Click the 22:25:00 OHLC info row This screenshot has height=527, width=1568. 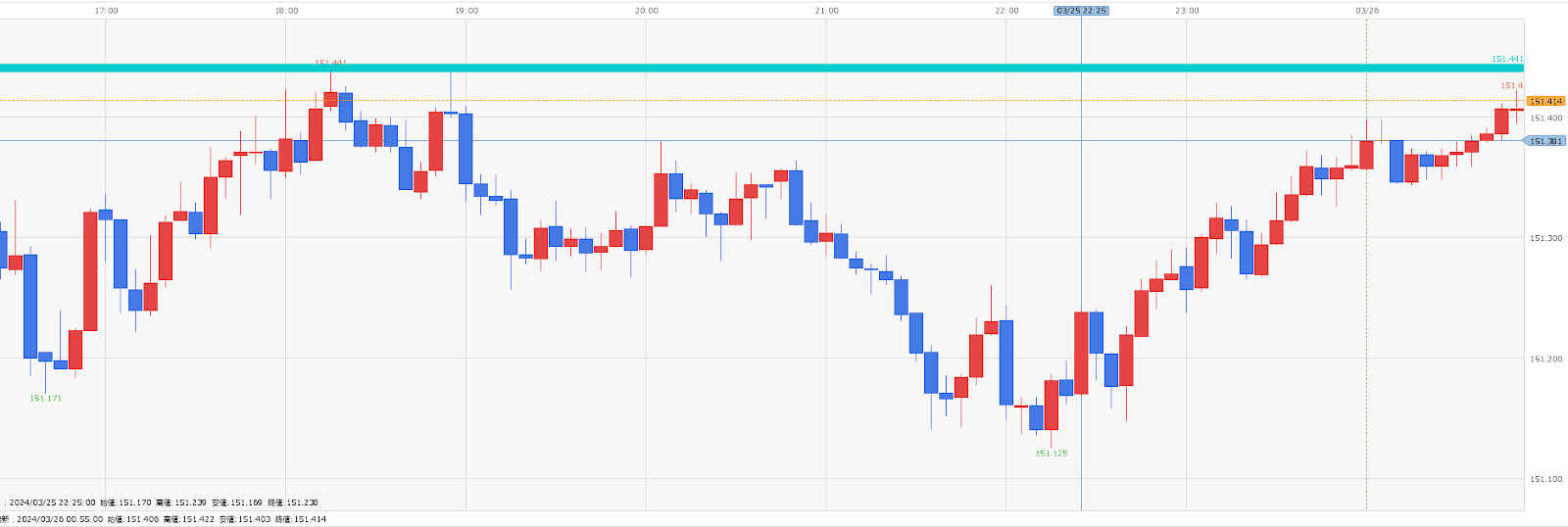click(x=162, y=503)
